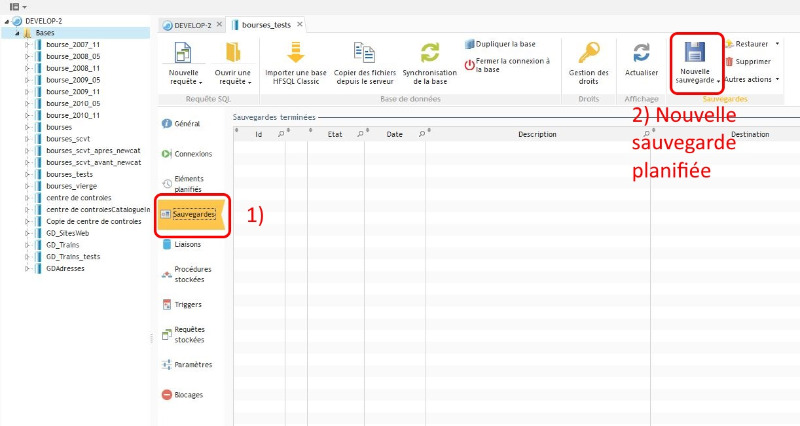The image size is (800, 426).
Task: Open the Triggers section
Action: [182, 305]
